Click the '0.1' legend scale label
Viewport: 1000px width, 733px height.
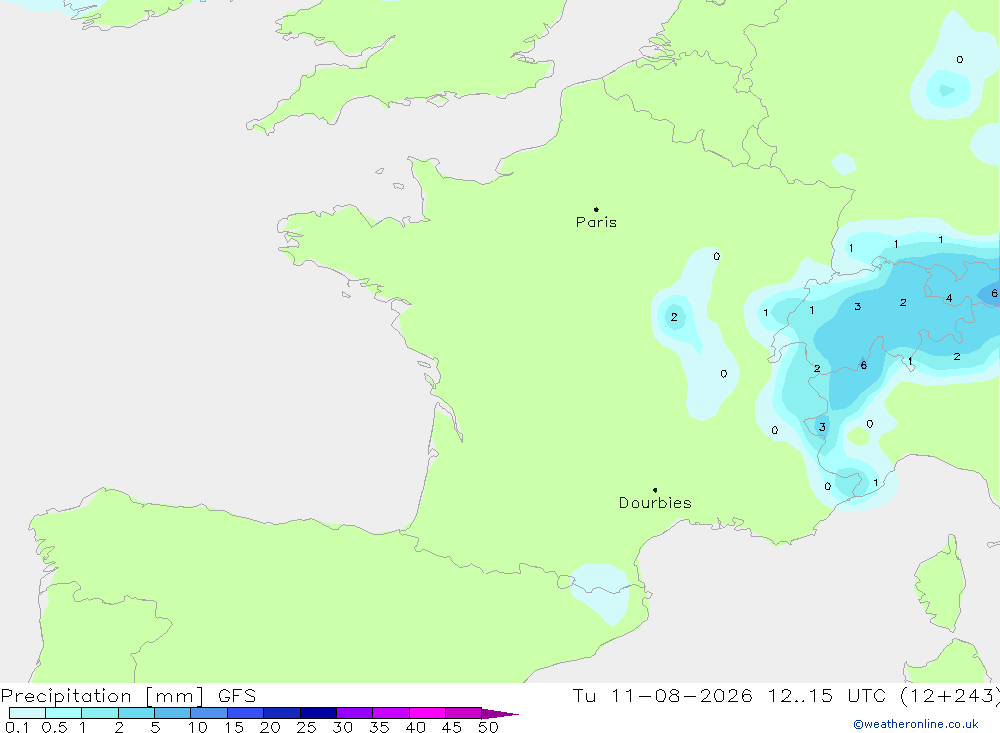[x=17, y=727]
